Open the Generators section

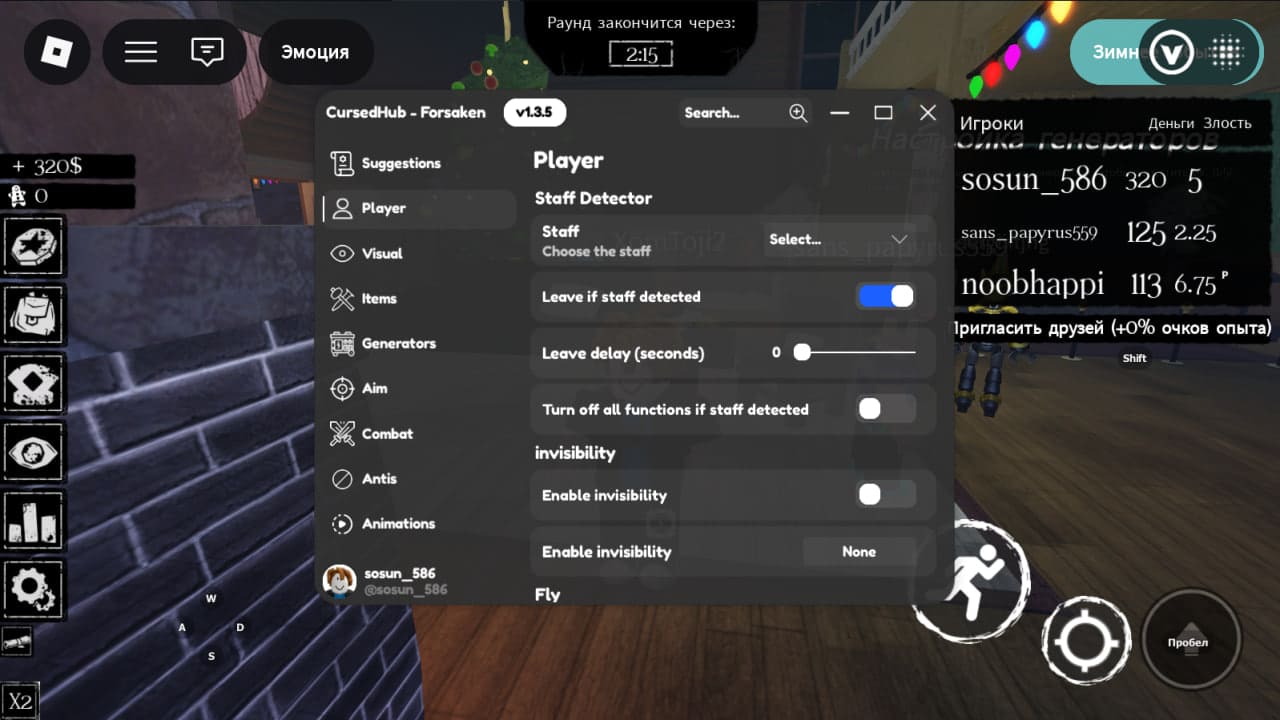click(417, 343)
